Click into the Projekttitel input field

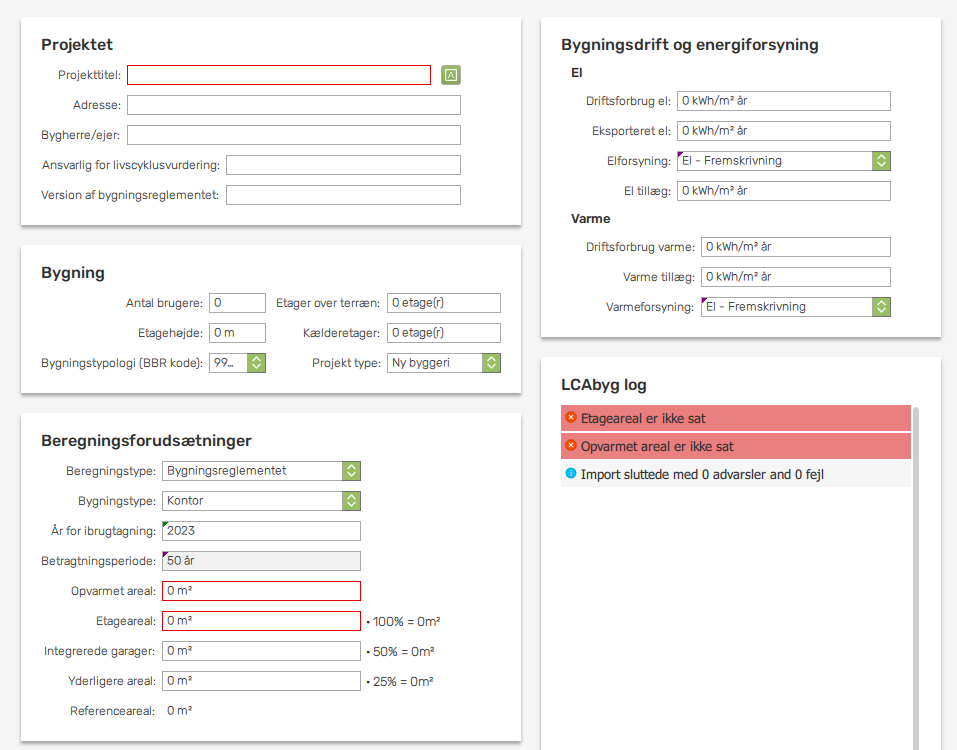pyautogui.click(x=279, y=75)
